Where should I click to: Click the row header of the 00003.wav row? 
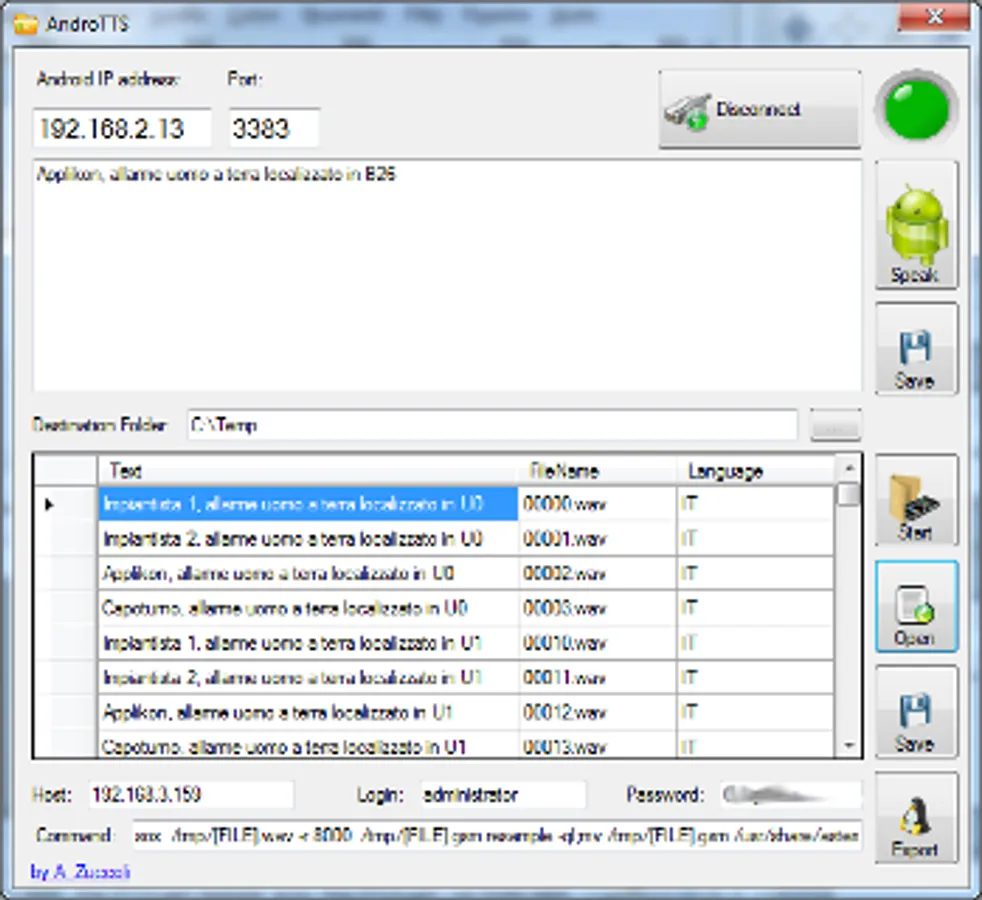click(x=66, y=608)
